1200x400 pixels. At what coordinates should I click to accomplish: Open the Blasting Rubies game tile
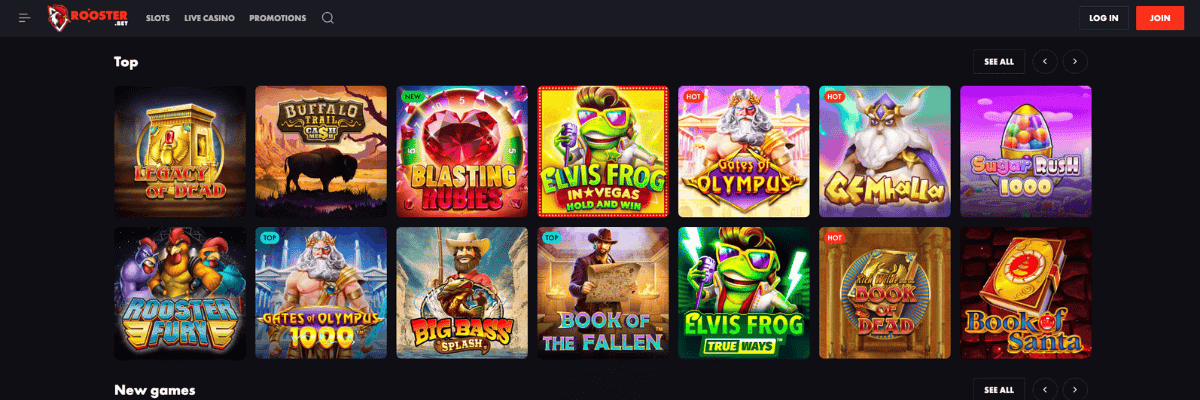tap(462, 151)
